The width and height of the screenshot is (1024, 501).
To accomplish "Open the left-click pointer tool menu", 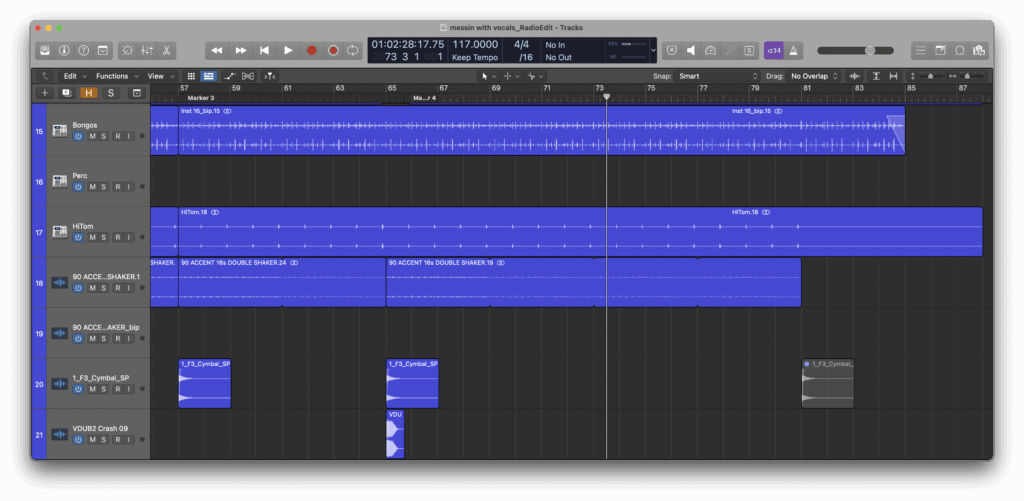I will pyautogui.click(x=488, y=76).
